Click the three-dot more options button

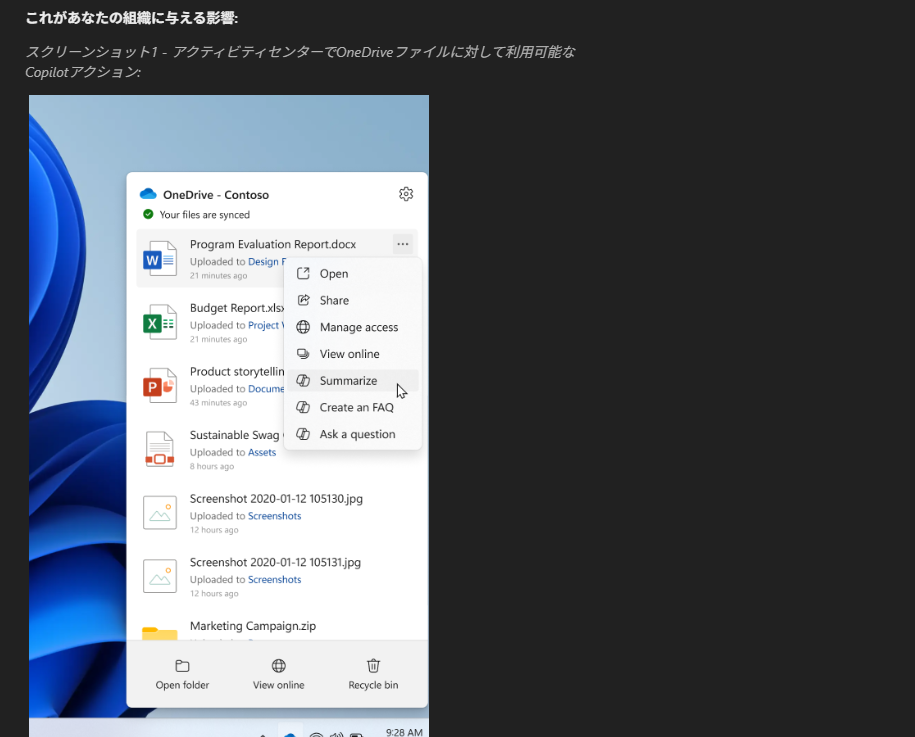point(402,244)
